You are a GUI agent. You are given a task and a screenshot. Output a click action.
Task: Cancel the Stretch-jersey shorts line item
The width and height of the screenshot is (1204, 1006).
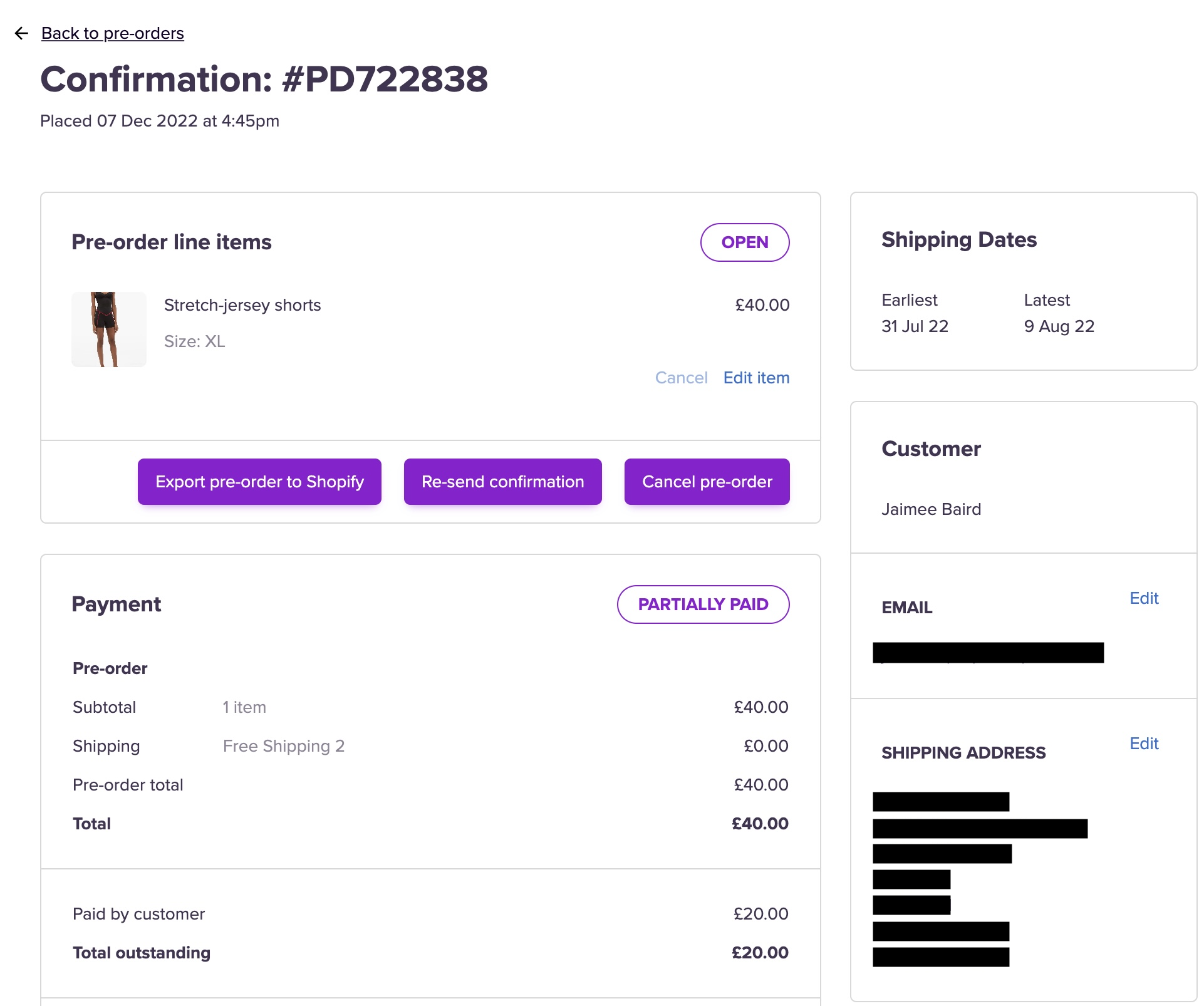point(681,378)
